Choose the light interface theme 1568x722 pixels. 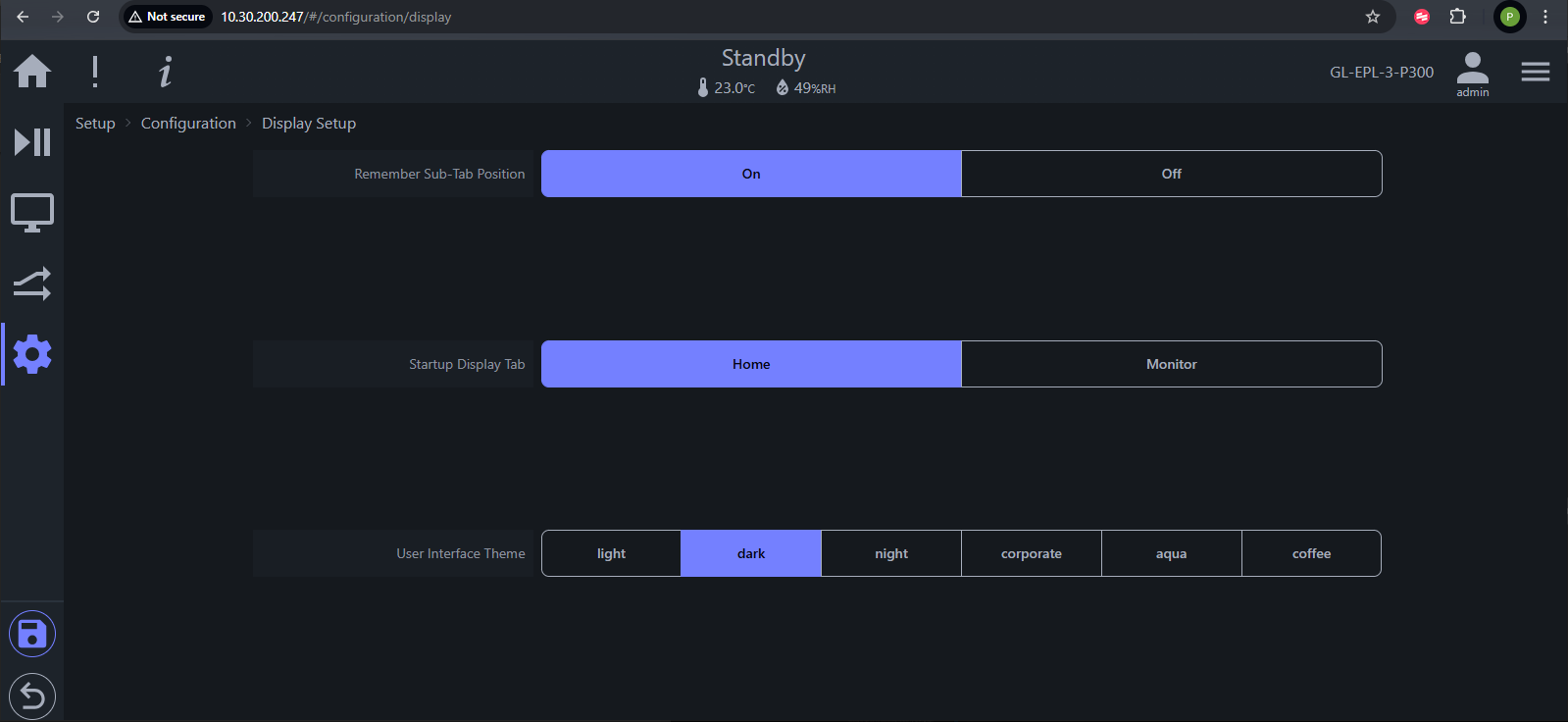tap(611, 553)
